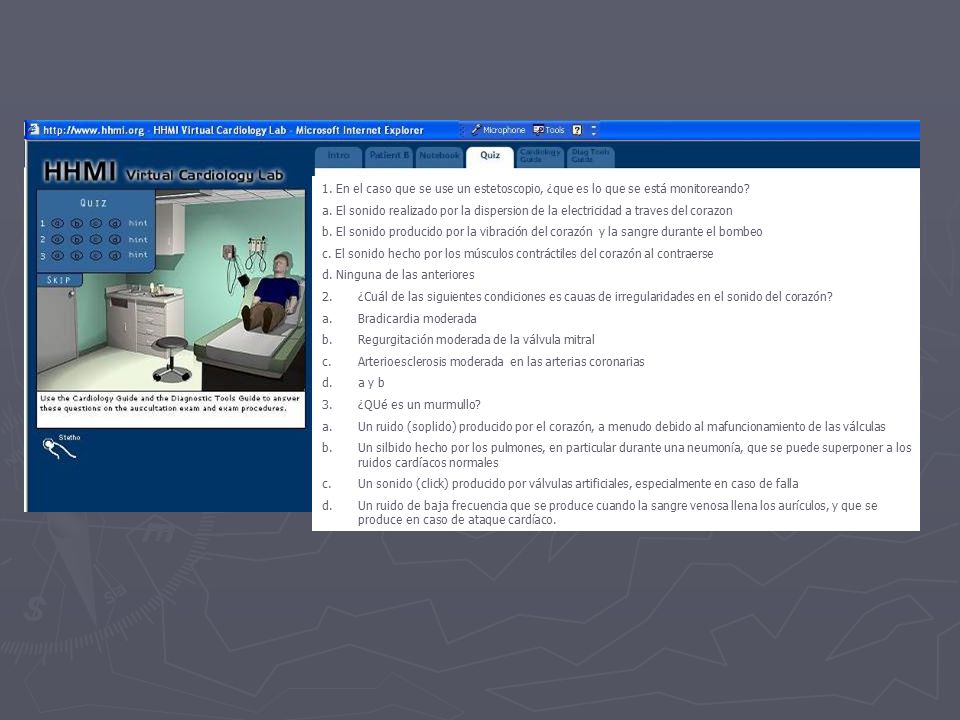Select answer d for quiz question 1
Viewport: 960px width, 720px height.
click(114, 223)
